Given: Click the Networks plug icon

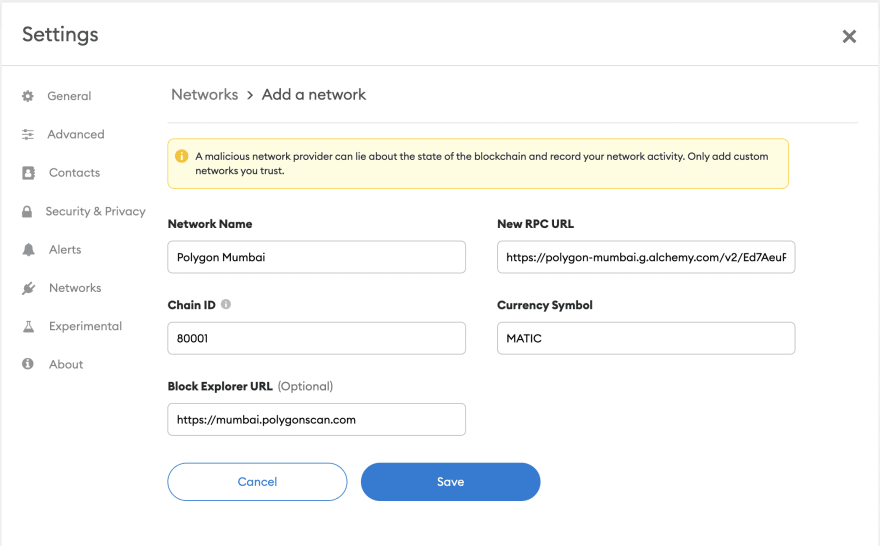Looking at the screenshot, I should [28, 288].
